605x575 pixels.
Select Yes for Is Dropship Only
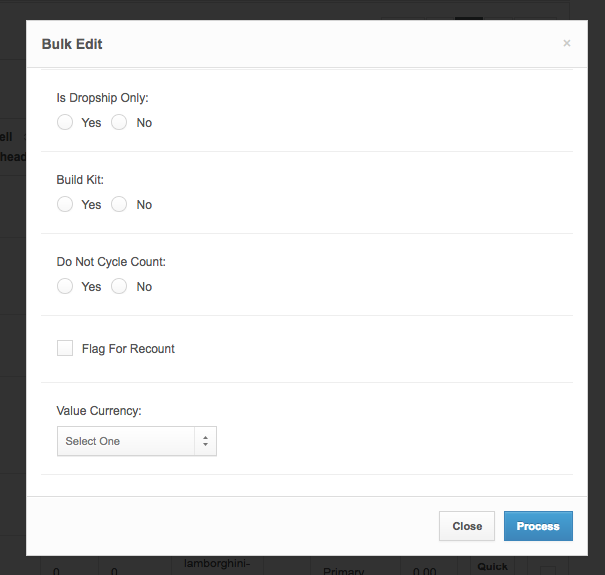tap(65, 122)
